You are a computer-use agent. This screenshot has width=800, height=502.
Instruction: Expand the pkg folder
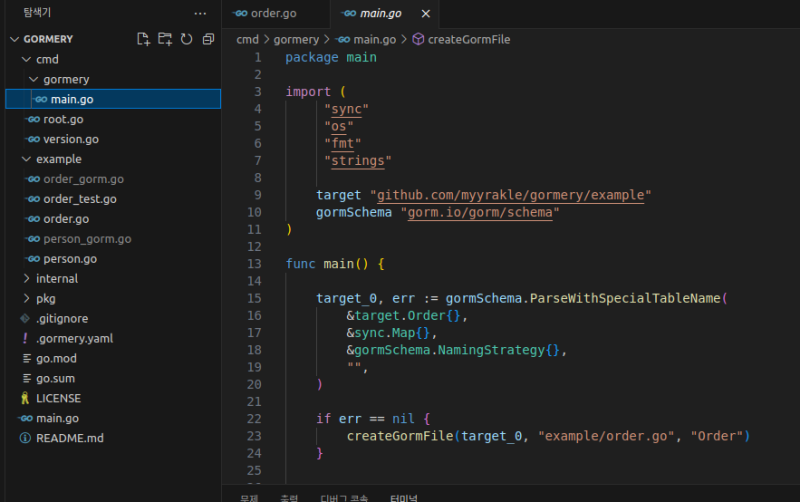45,298
